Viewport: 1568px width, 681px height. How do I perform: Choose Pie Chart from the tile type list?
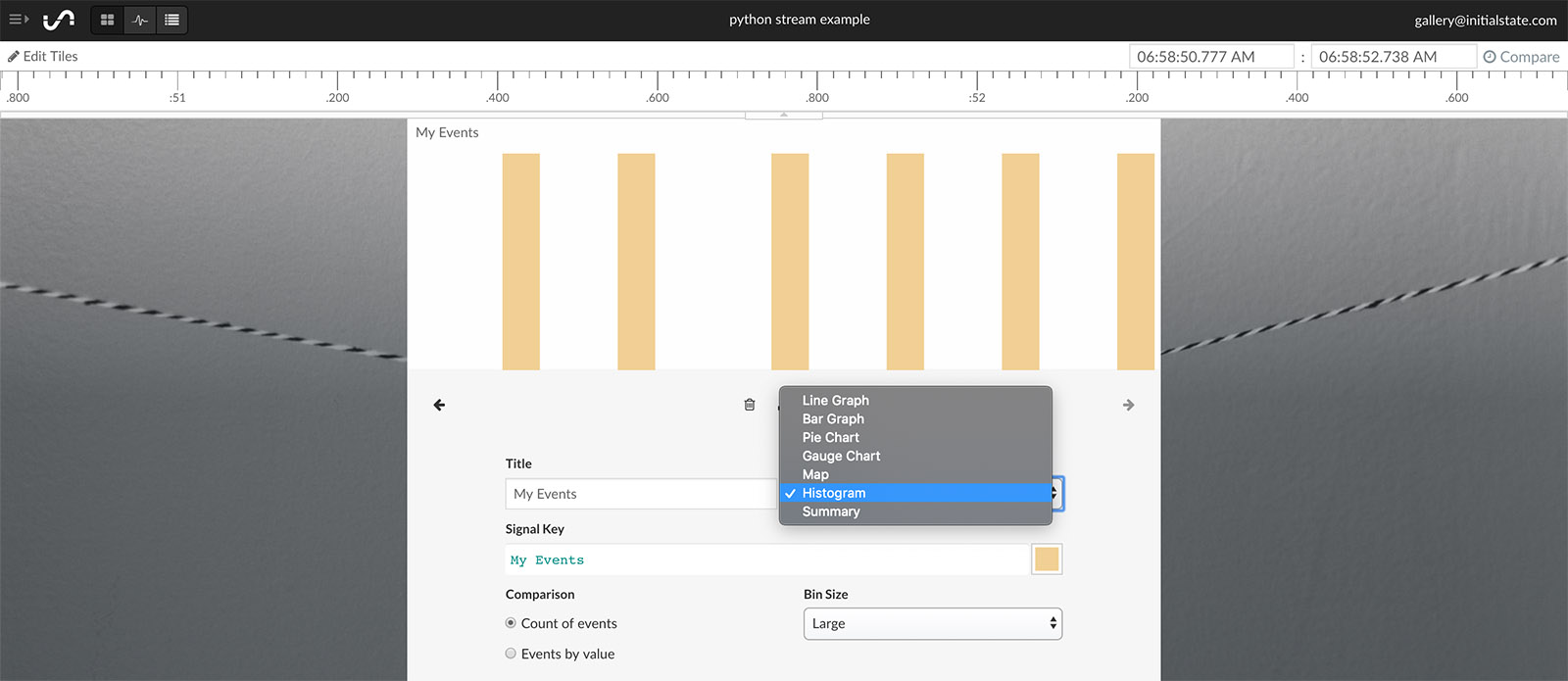click(x=830, y=437)
